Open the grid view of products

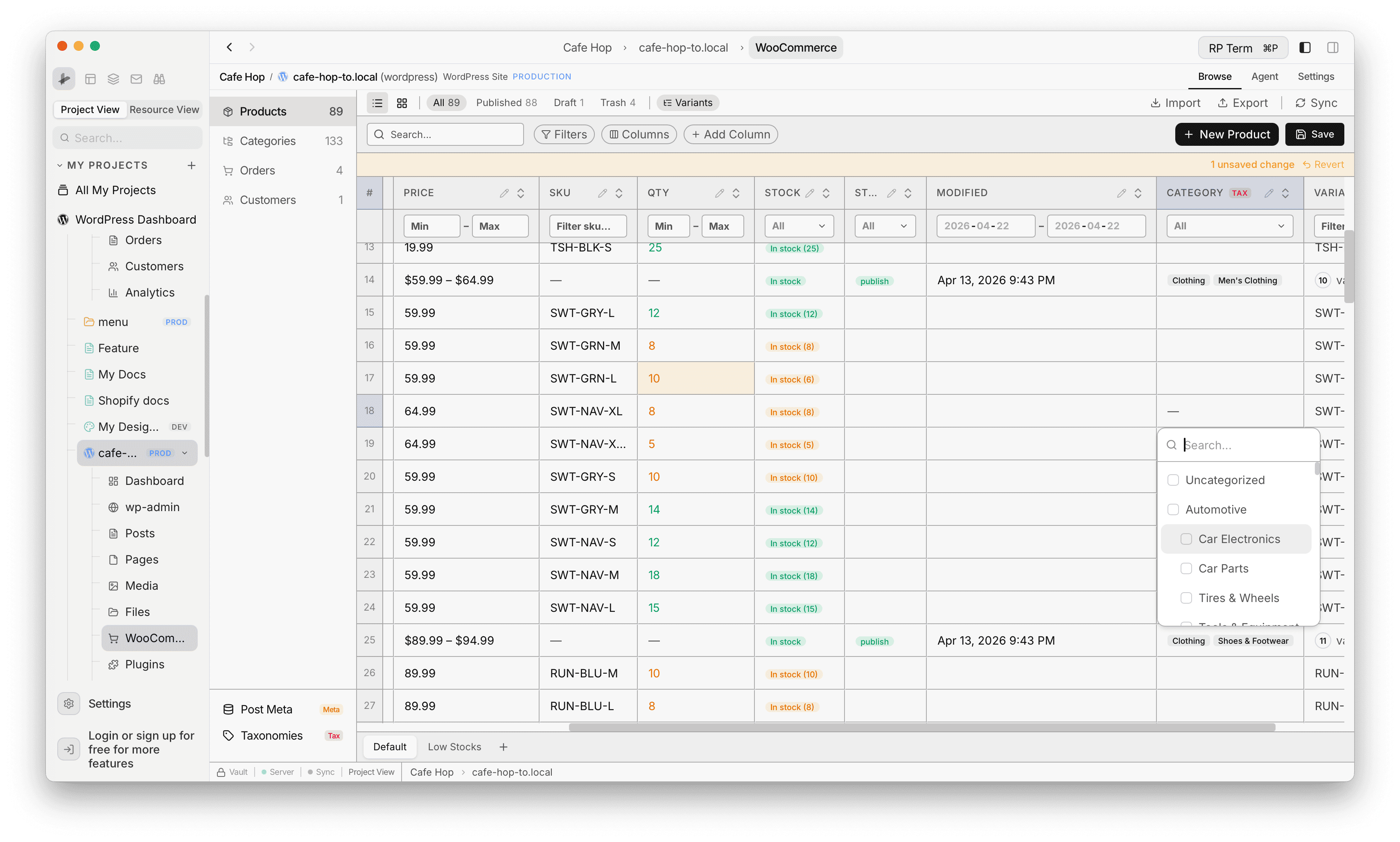(402, 103)
